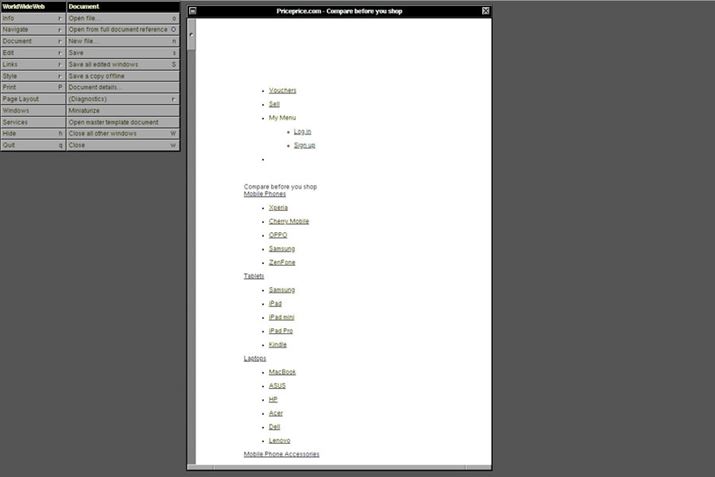Choose New file in Document menu

123,41
